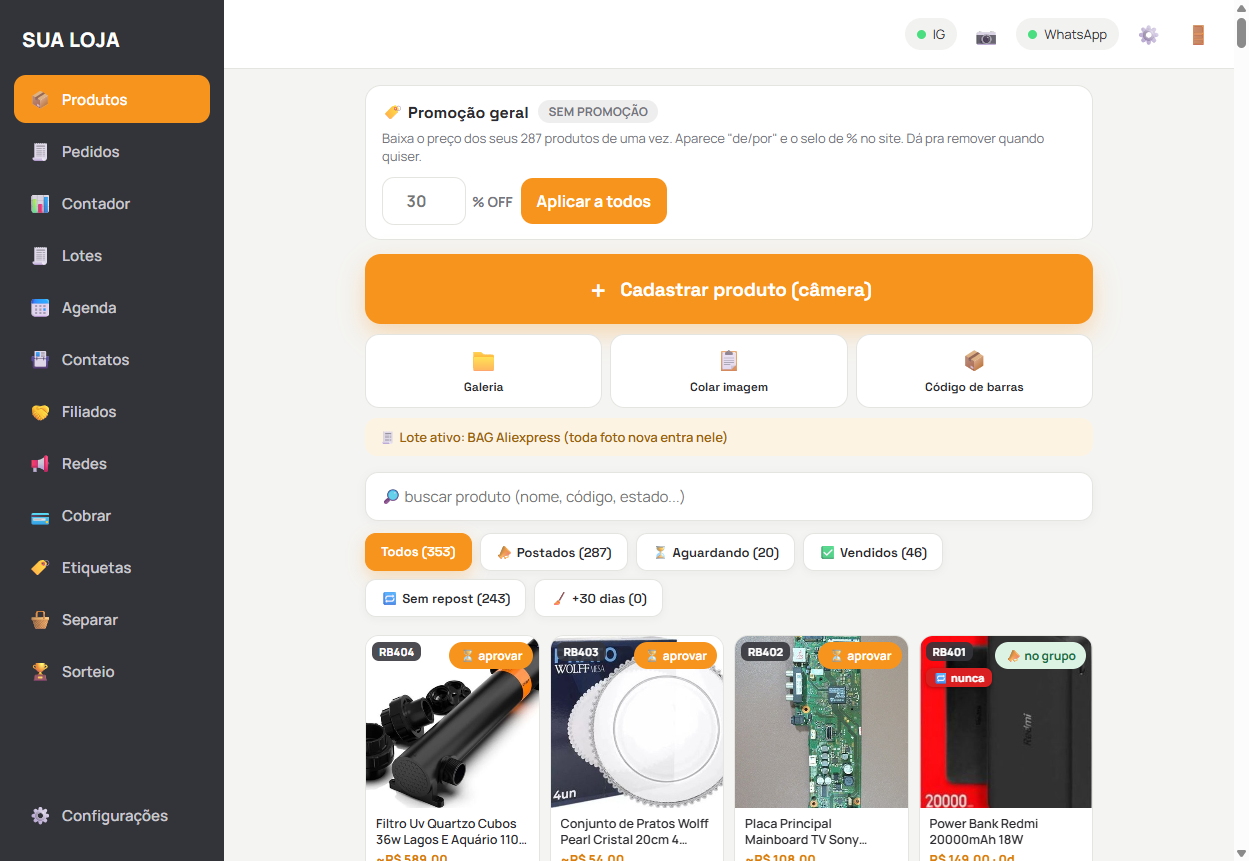Open Contador in the sidebar
The height and width of the screenshot is (861, 1249).
coord(112,203)
